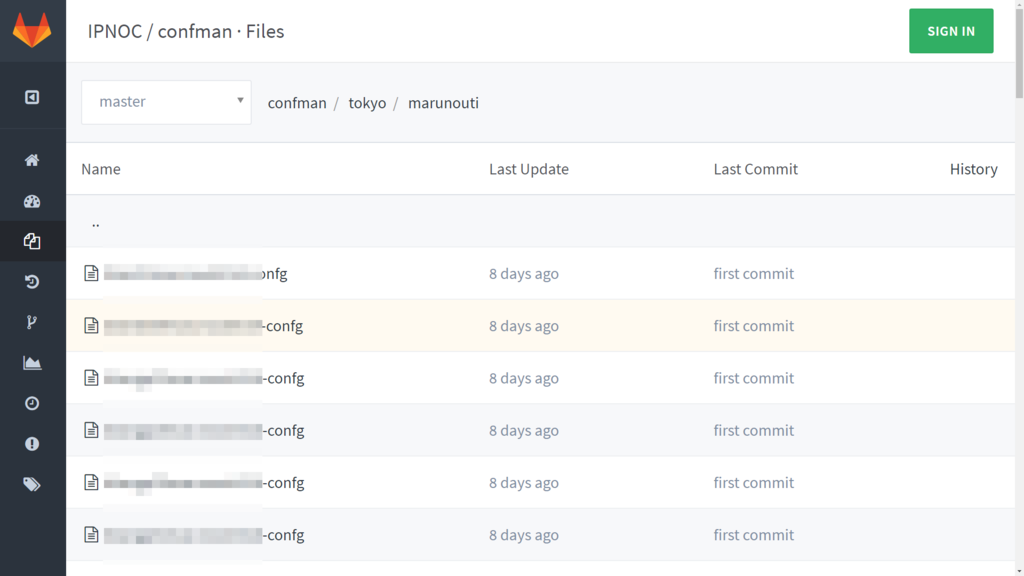Collapse the sidebar with the toggle icon

(32, 97)
